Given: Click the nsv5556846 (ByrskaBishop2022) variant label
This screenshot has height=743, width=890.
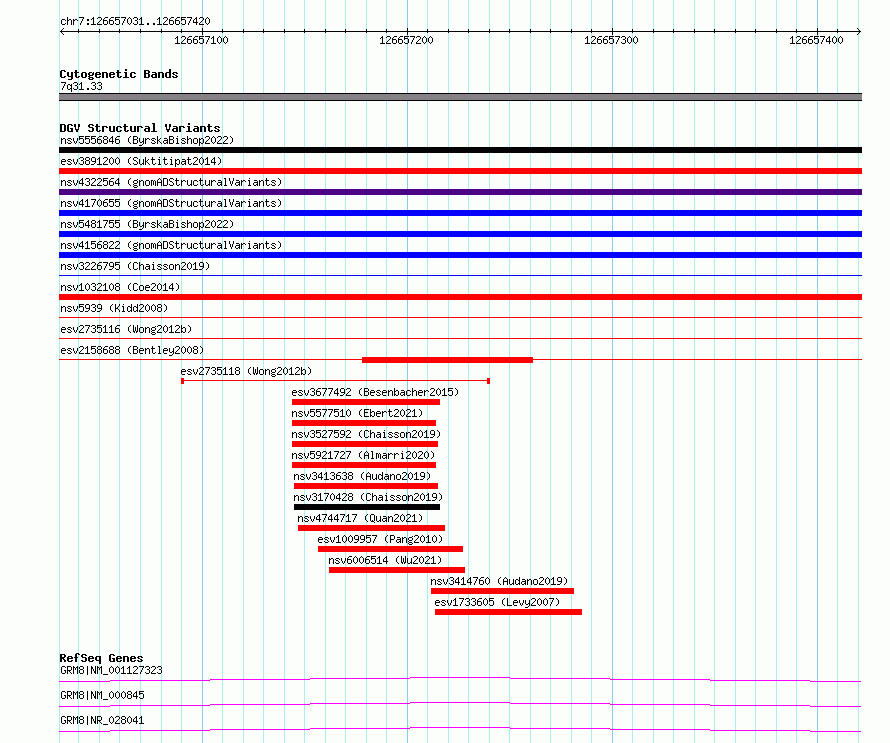Looking at the screenshot, I should 147,140.
